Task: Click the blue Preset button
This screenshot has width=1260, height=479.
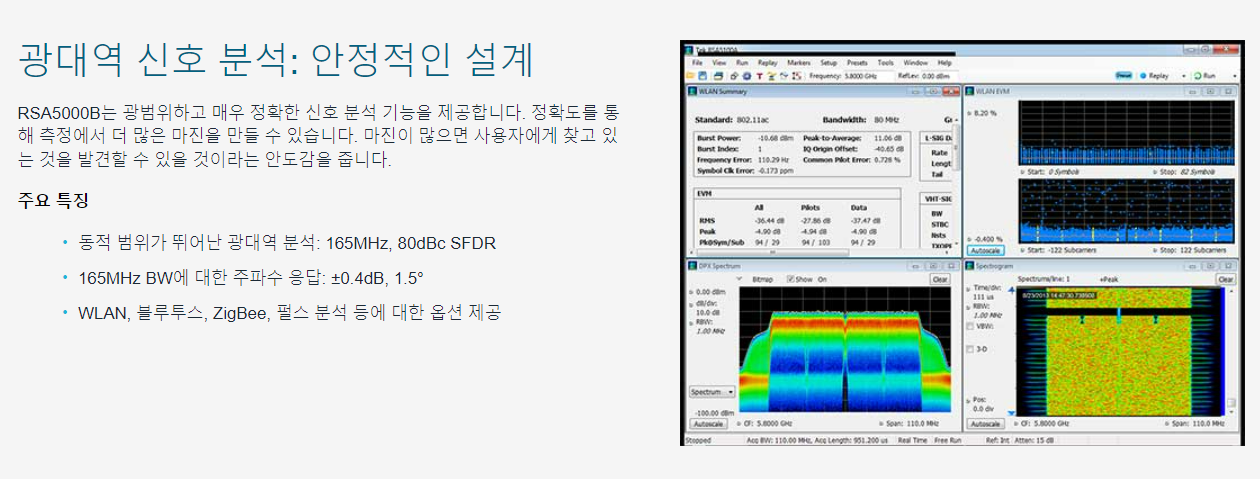Action: [1124, 76]
